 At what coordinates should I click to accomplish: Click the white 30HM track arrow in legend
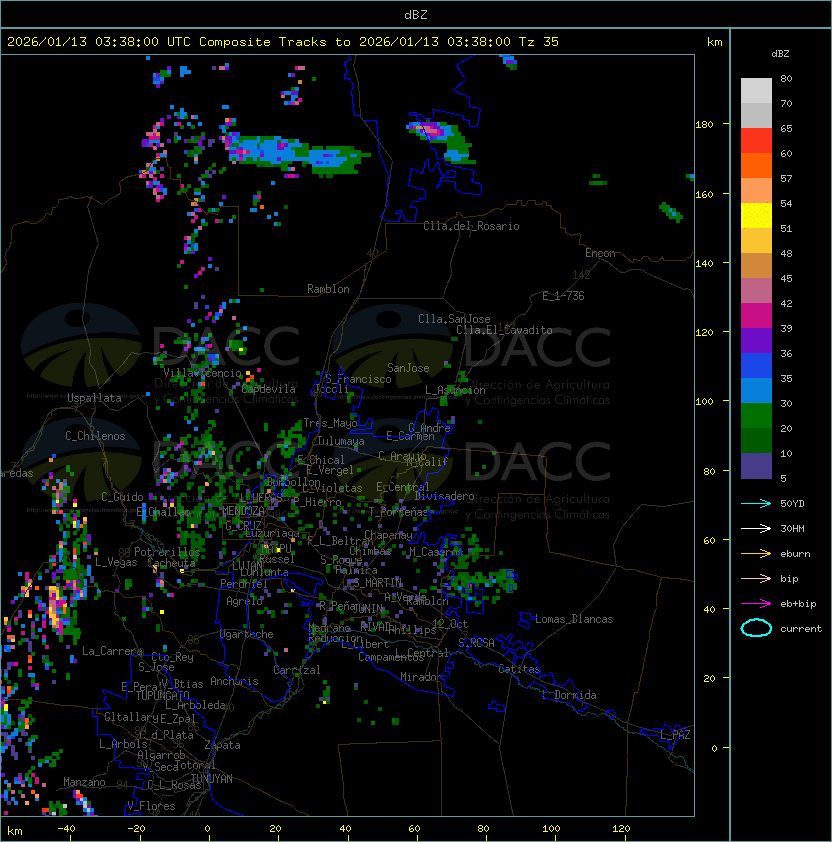(756, 529)
